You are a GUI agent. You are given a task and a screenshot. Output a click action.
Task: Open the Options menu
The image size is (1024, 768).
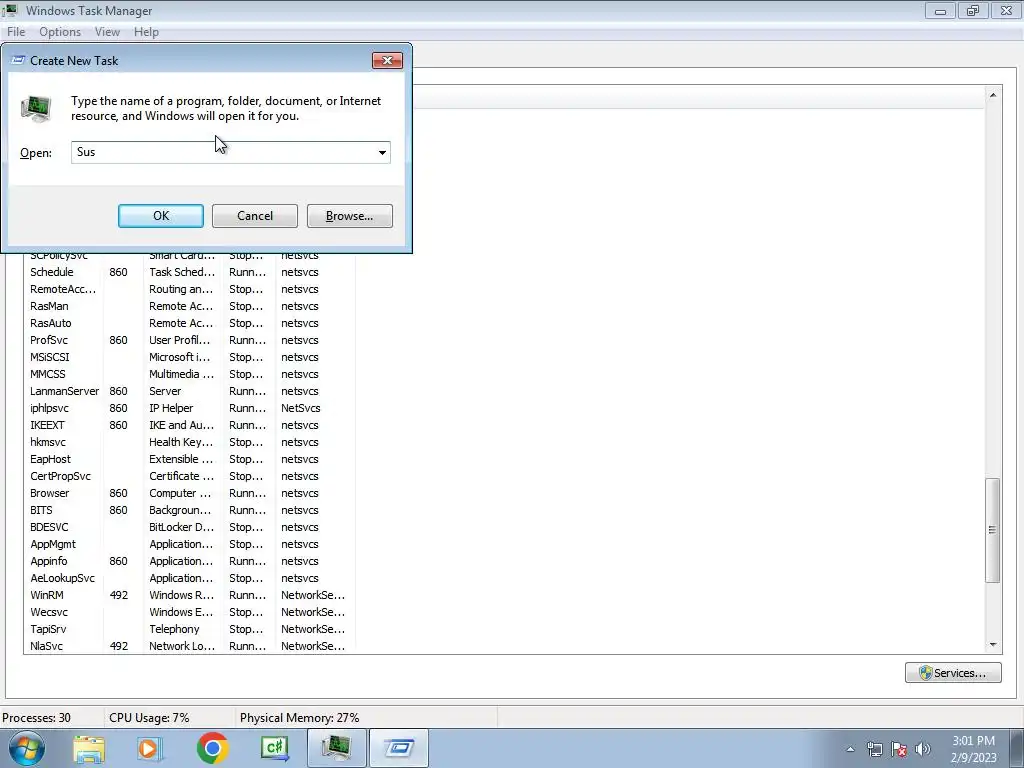pos(60,31)
